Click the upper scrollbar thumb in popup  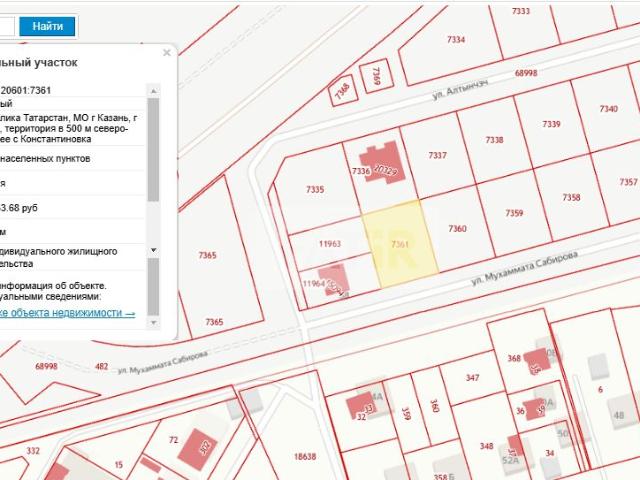(x=153, y=149)
